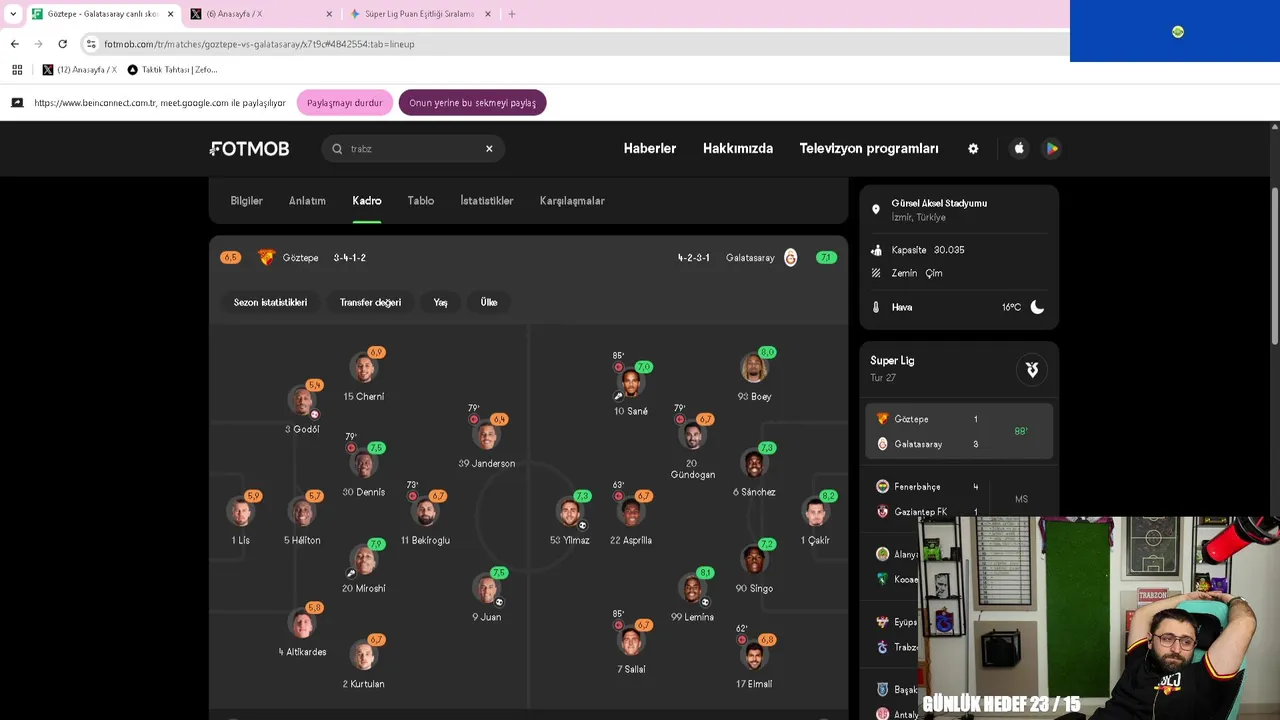Click Göztepe team name in lineup header

click(300, 258)
